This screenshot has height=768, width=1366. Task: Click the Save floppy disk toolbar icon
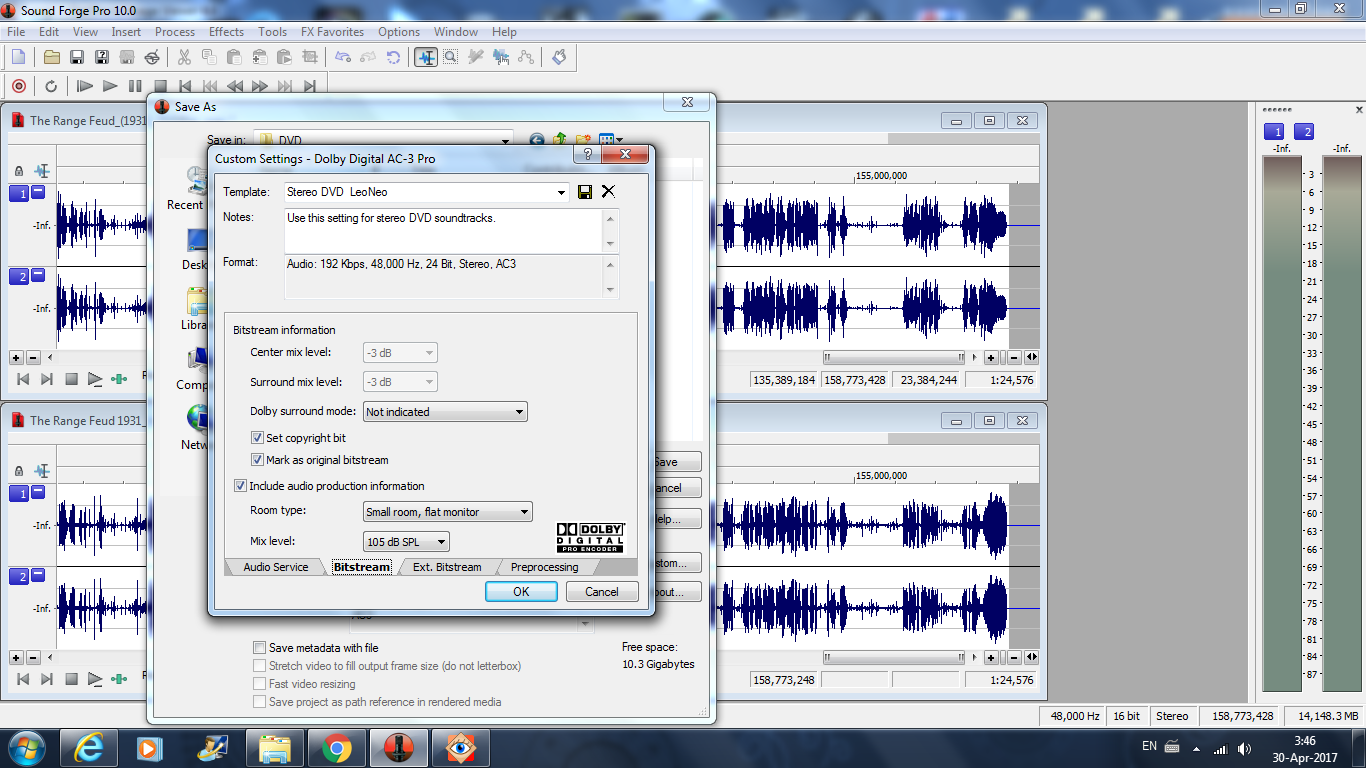point(77,57)
